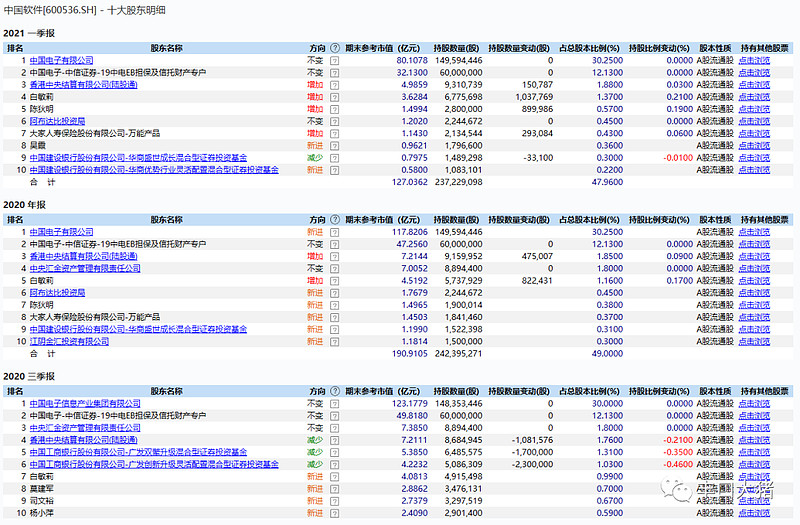Click question icon for 华商优势行业 fund row
This screenshot has height=525, width=800.
pos(334,170)
